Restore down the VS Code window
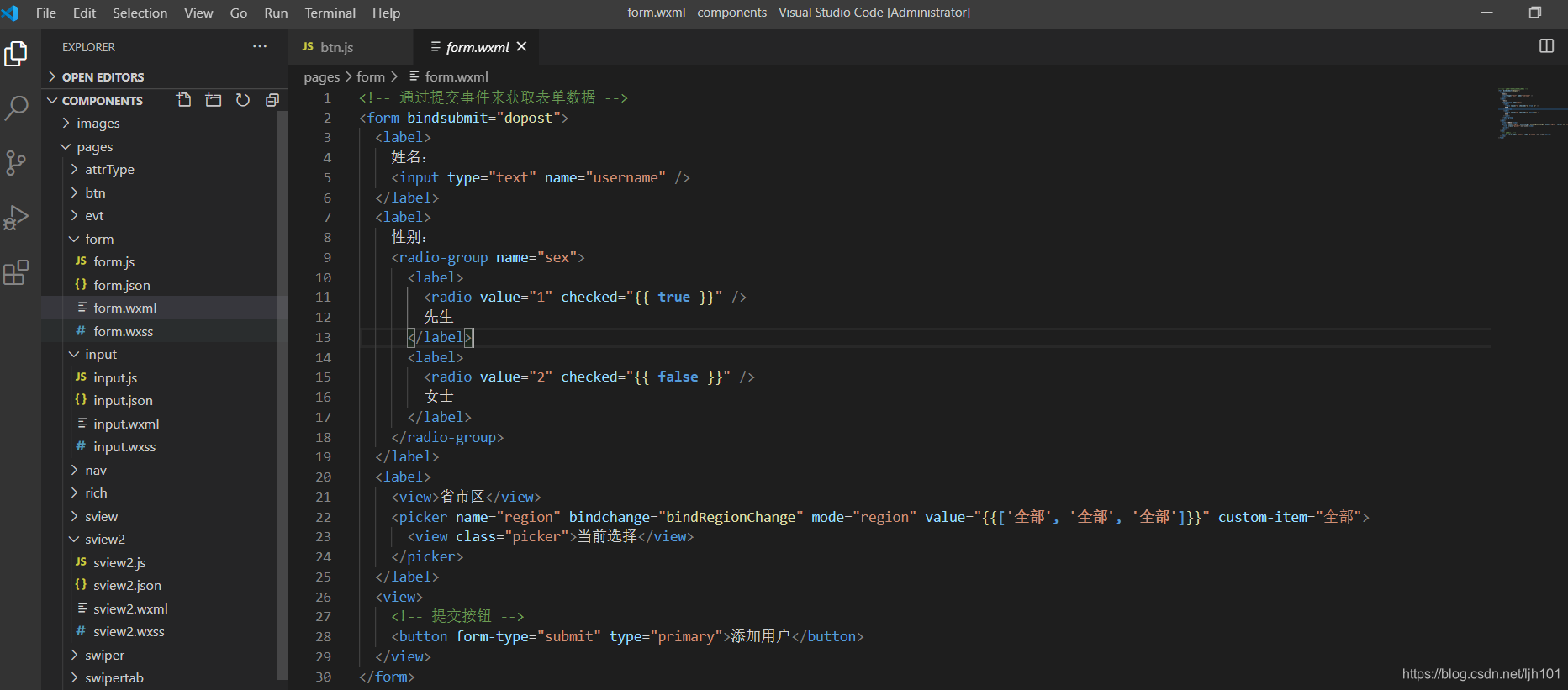The image size is (1568, 690). (x=1534, y=13)
